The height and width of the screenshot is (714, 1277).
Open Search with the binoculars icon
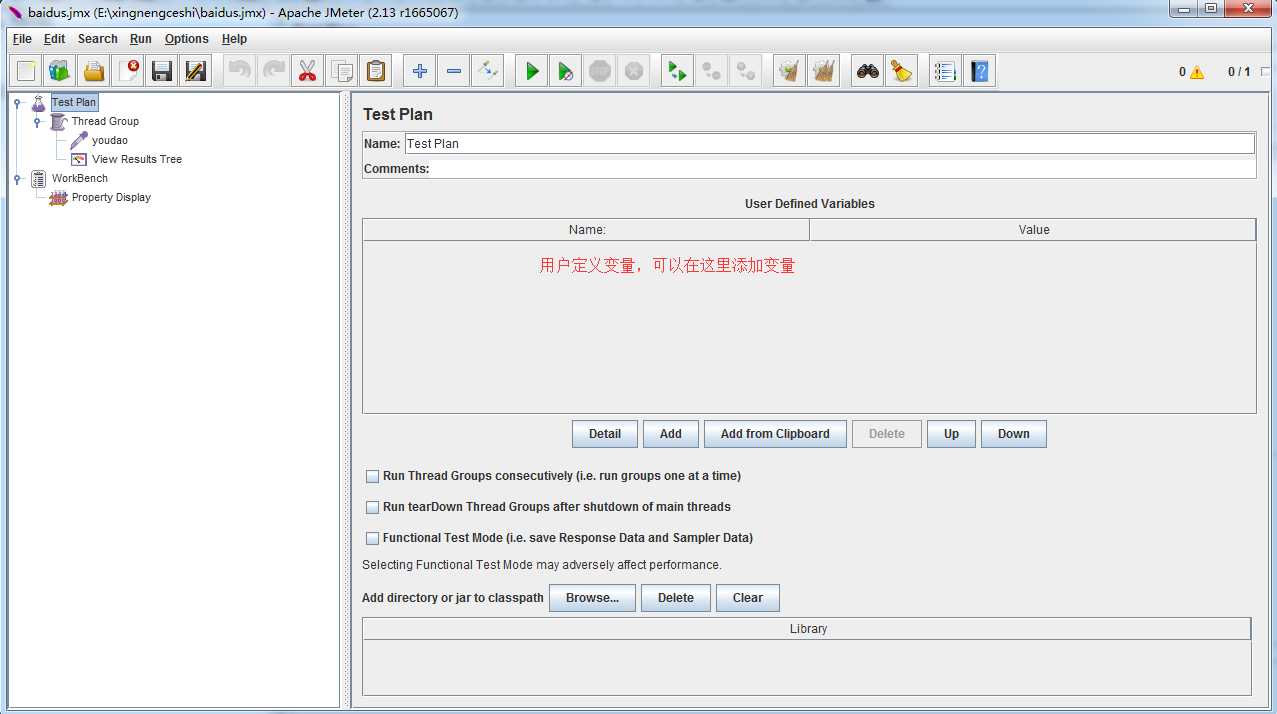tap(868, 71)
